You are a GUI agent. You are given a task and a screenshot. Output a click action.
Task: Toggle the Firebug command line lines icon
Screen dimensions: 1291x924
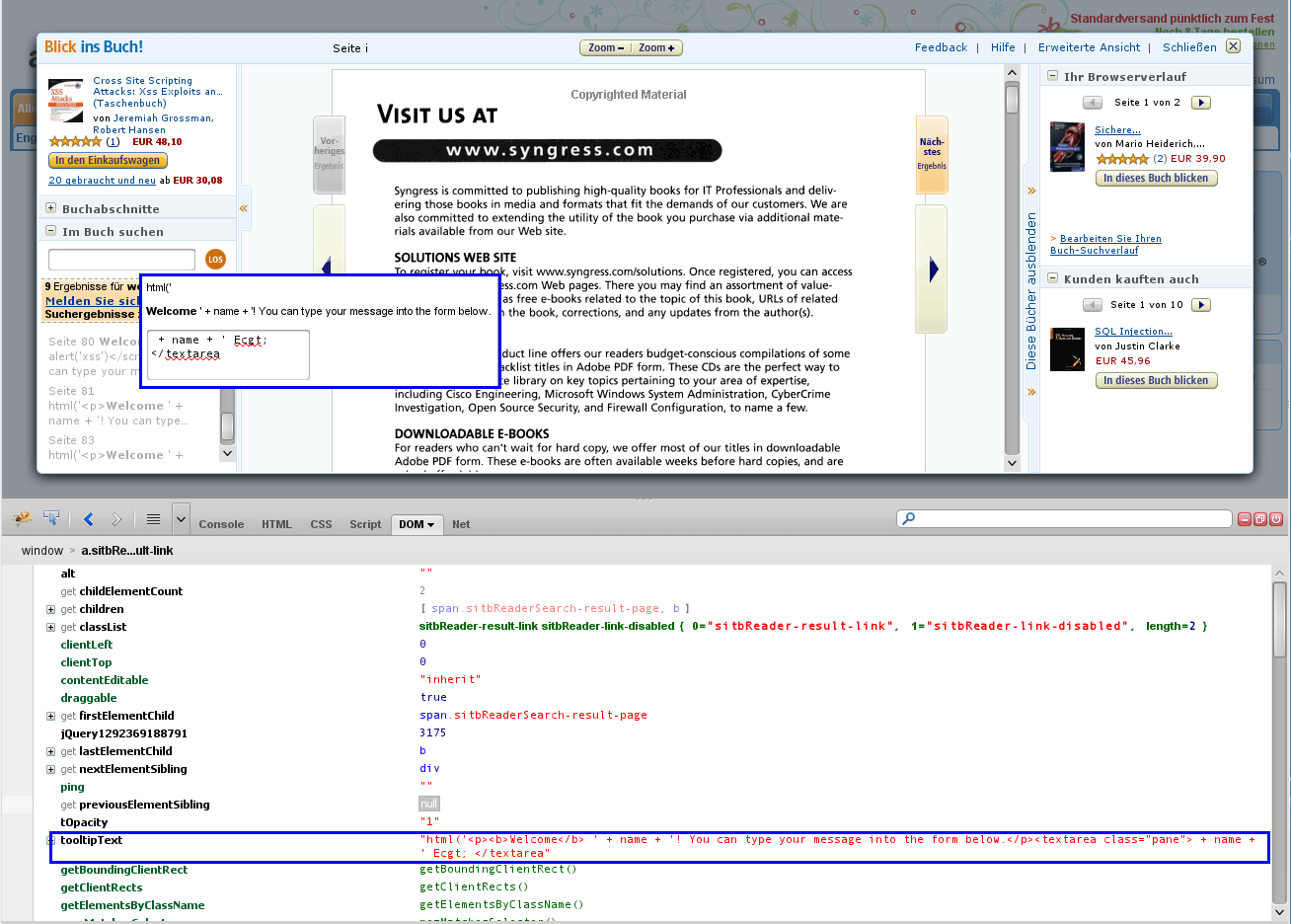153,518
